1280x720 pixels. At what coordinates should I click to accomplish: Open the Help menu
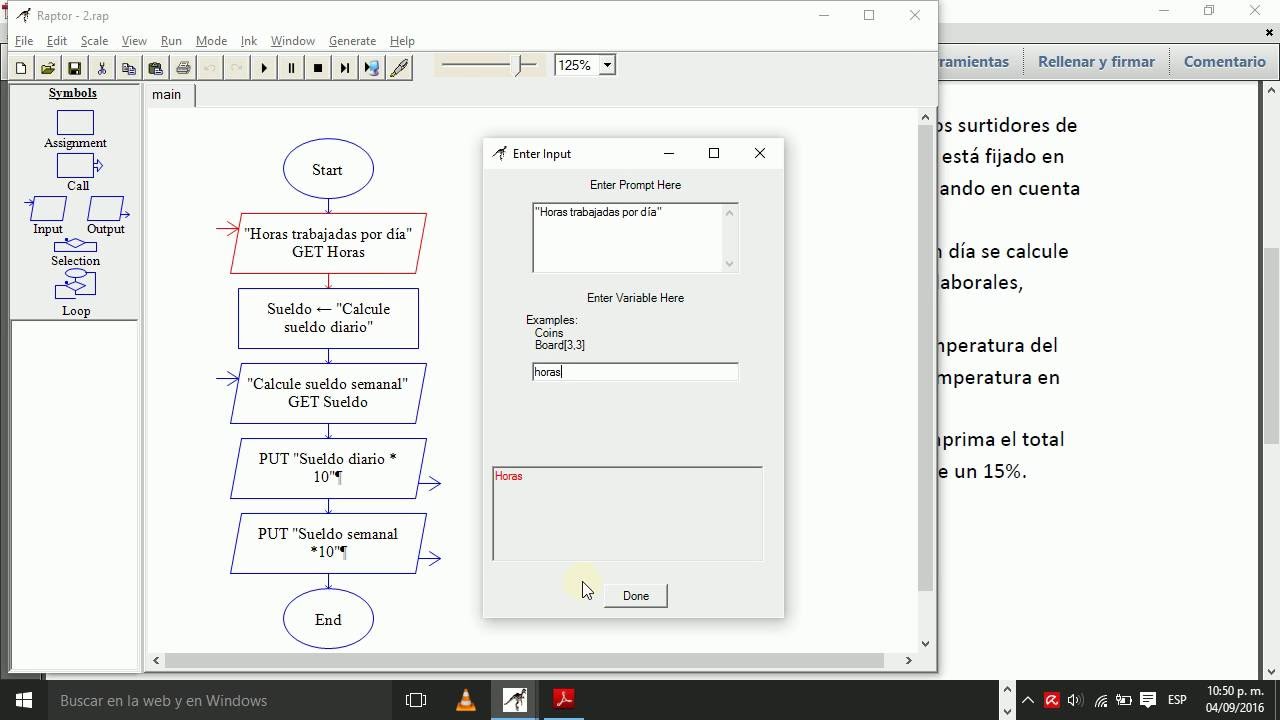coord(402,41)
